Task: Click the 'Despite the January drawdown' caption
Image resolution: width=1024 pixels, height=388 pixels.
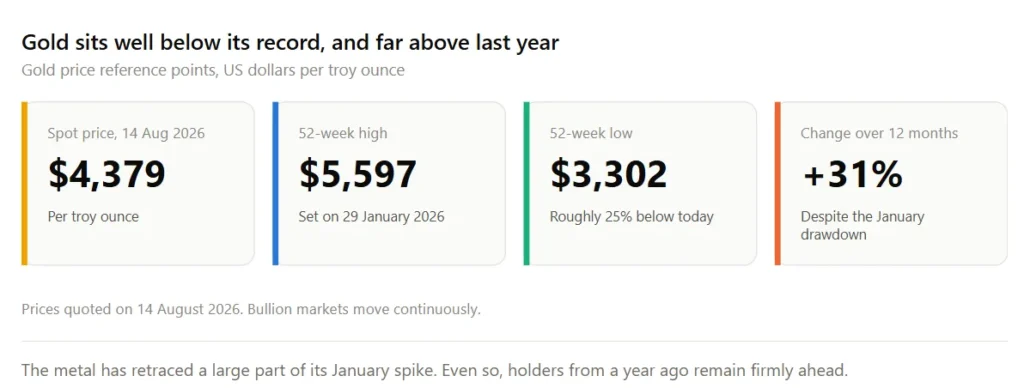Action: point(863,225)
